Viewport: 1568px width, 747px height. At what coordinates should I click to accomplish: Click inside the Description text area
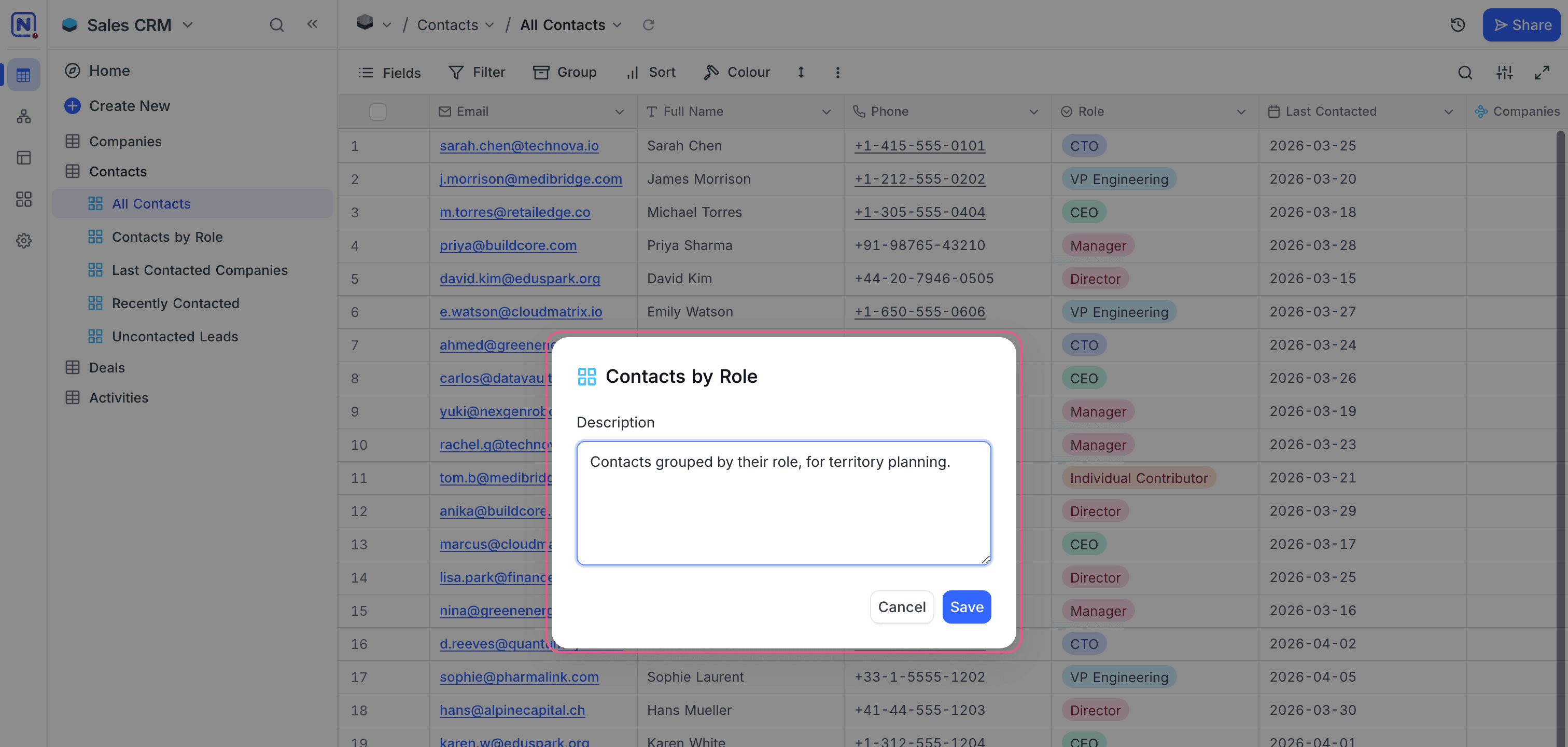783,504
